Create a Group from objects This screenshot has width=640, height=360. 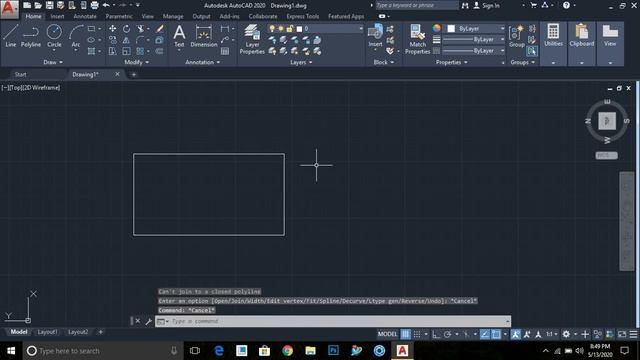(517, 36)
